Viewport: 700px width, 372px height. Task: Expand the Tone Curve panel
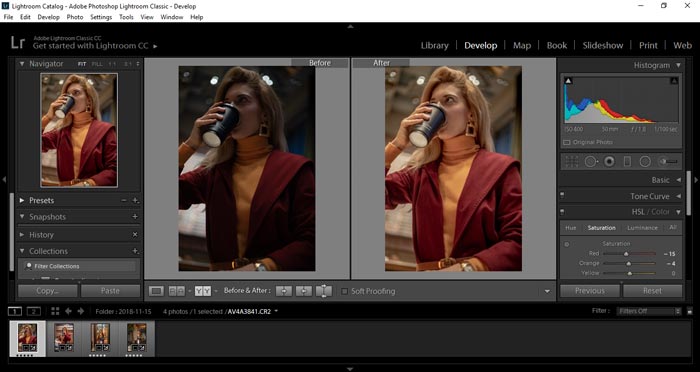pos(678,196)
